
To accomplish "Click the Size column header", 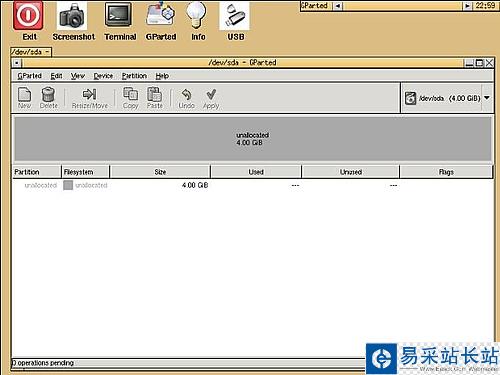I will 160,172.
